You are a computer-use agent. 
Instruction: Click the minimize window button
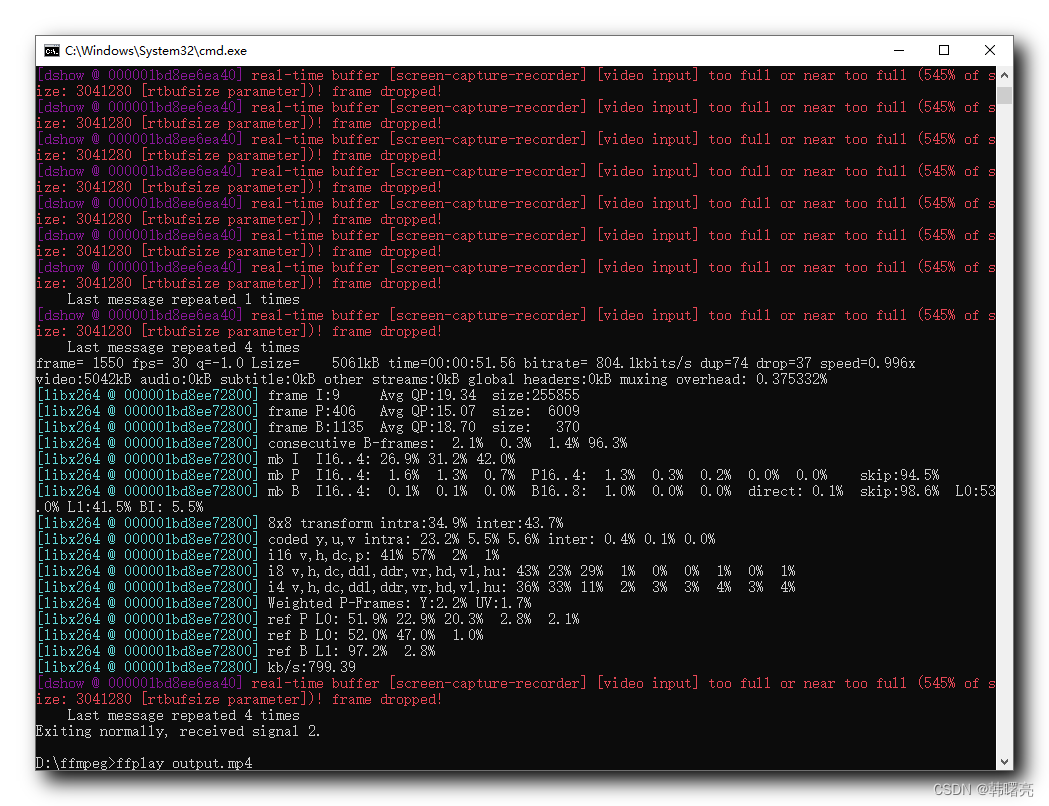pyautogui.click(x=898, y=50)
